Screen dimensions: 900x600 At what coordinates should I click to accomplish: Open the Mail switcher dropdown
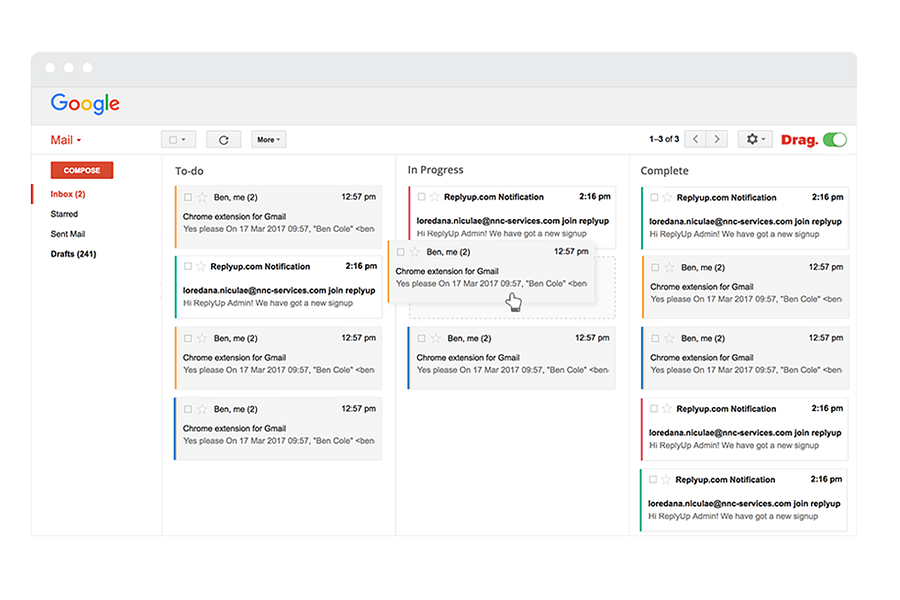point(65,140)
